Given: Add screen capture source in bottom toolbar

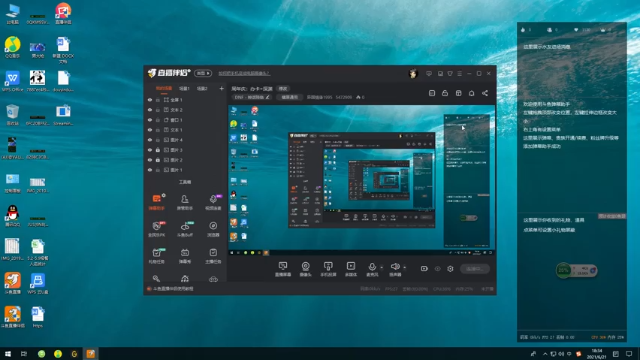Looking at the screenshot, I should pos(283,269).
